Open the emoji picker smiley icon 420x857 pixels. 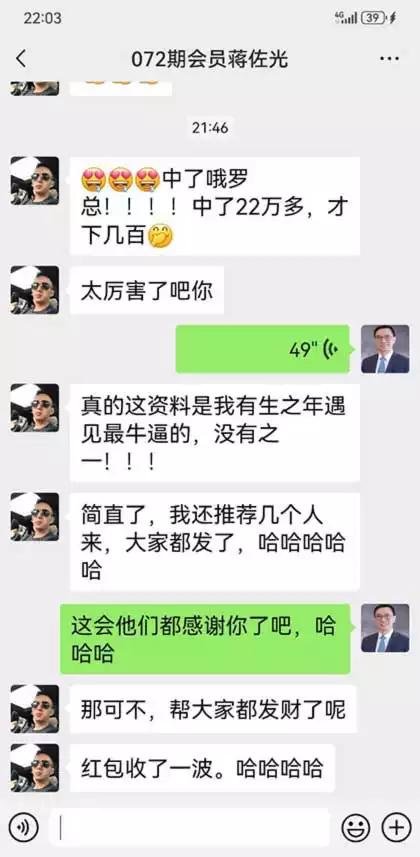355,827
